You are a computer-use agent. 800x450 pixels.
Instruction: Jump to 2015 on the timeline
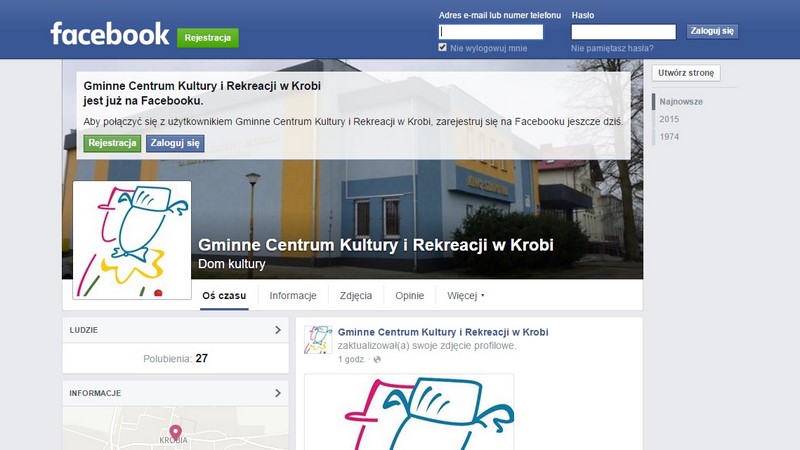669,119
